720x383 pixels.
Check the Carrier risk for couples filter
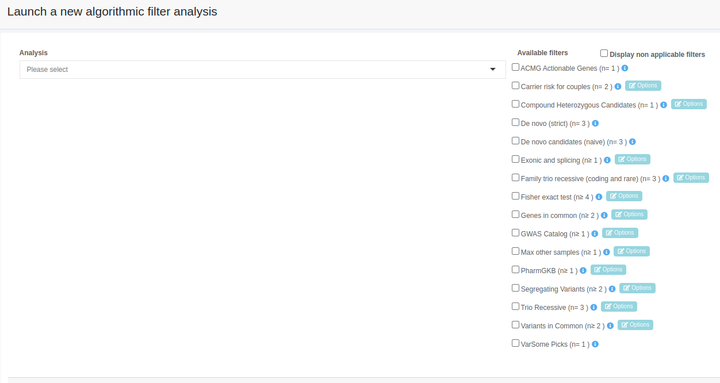[515, 85]
